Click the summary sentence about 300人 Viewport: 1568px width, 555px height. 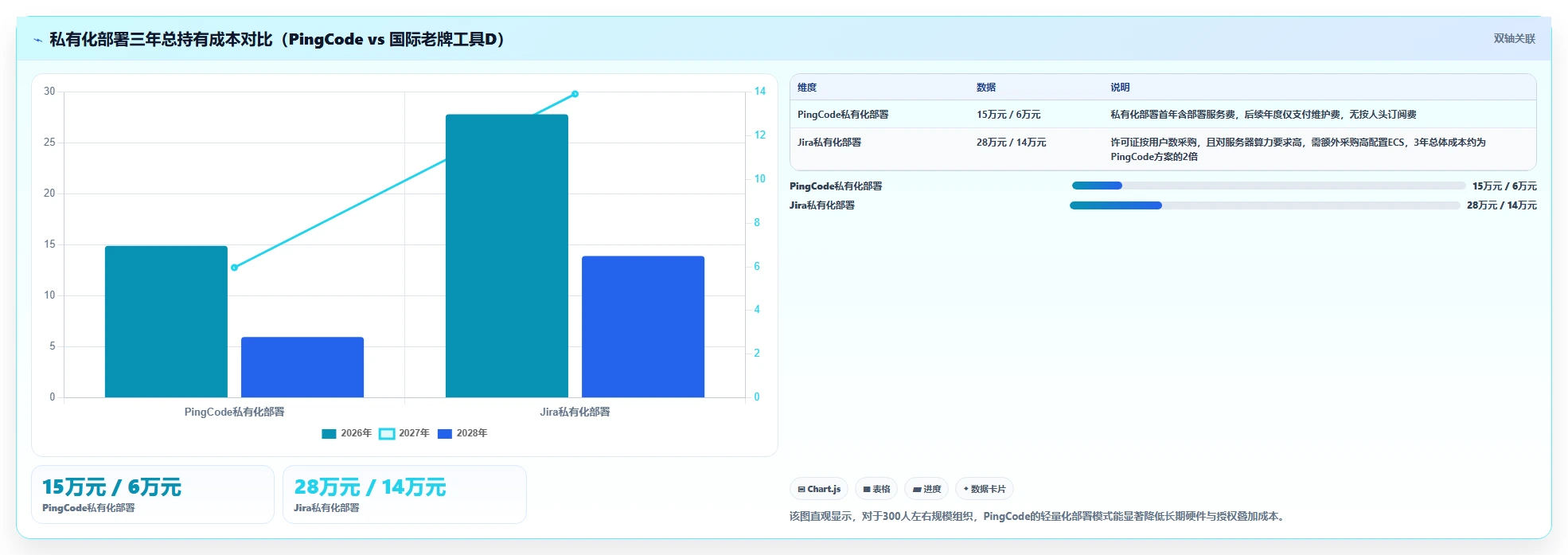coord(1038,516)
